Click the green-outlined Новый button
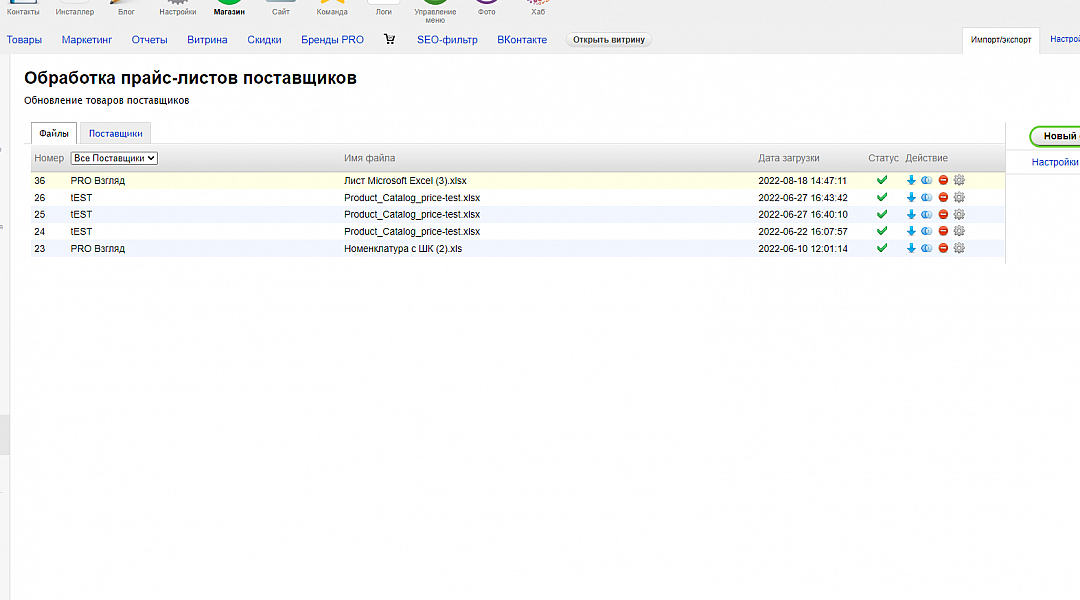The image size is (1080, 600). click(x=1055, y=136)
